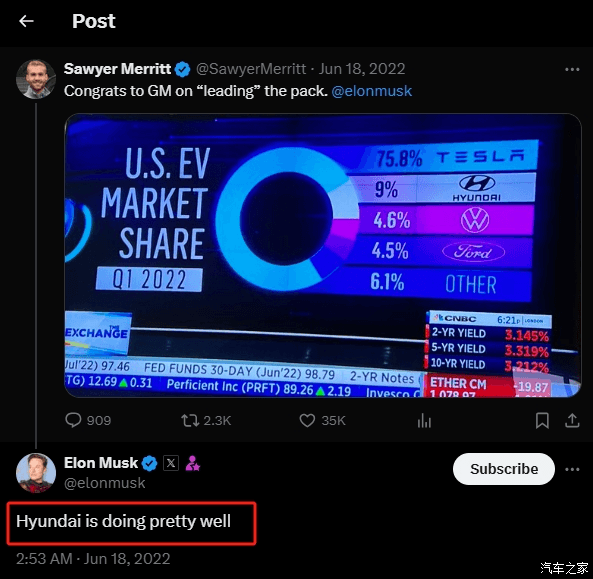Screen dimensions: 593x579
Task: Click the Sawyer Merritt display name
Action: (x=117, y=69)
